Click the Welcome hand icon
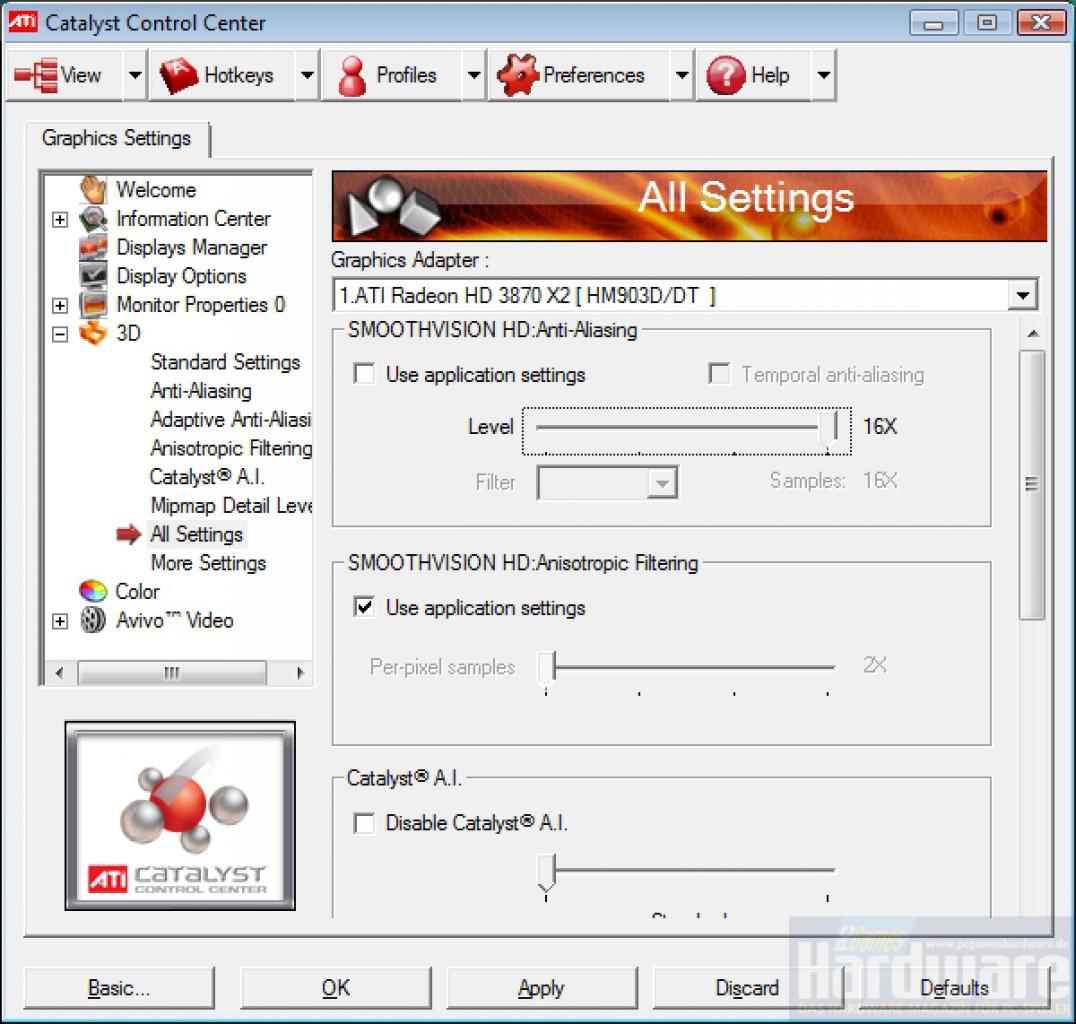Image resolution: width=1076 pixels, height=1024 pixels. [93, 189]
